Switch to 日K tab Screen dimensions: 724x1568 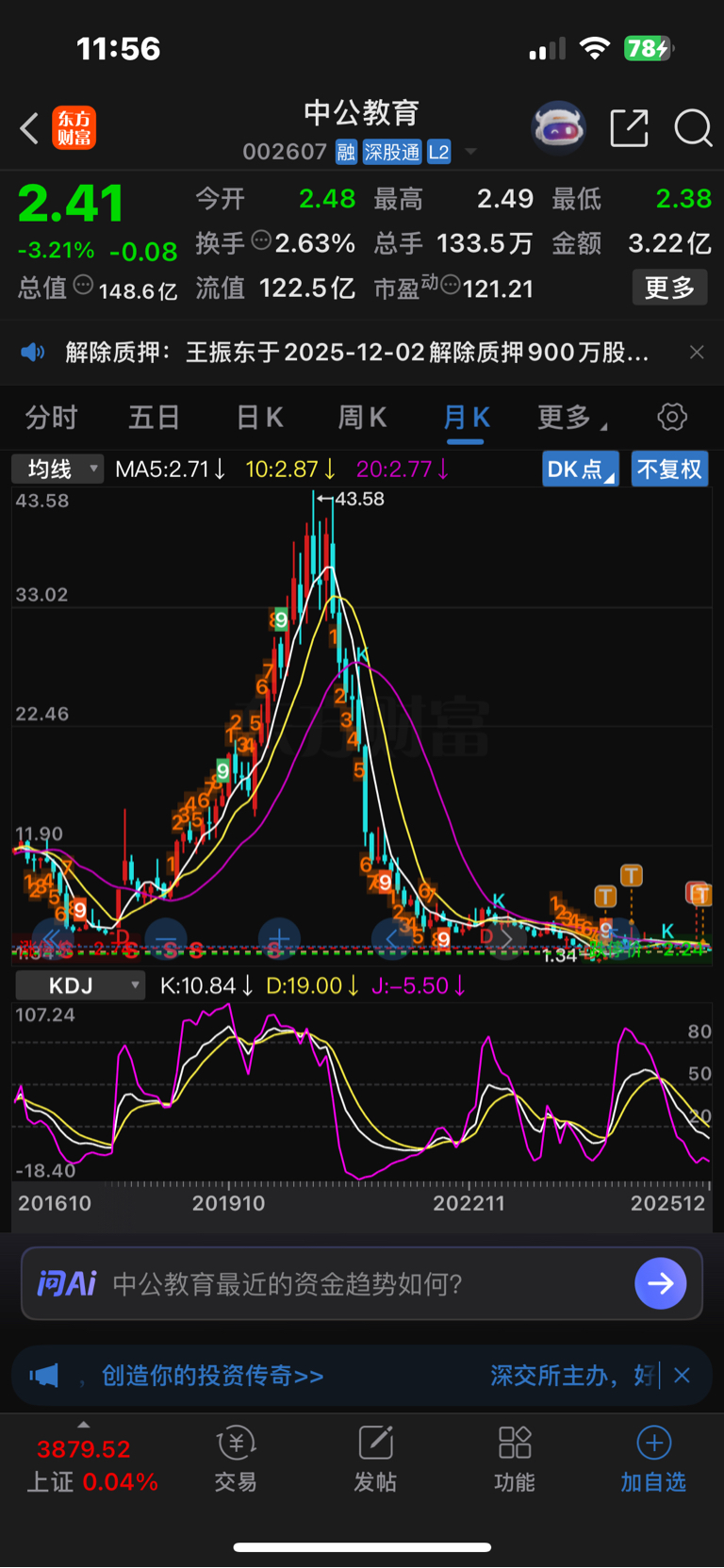pyautogui.click(x=258, y=417)
